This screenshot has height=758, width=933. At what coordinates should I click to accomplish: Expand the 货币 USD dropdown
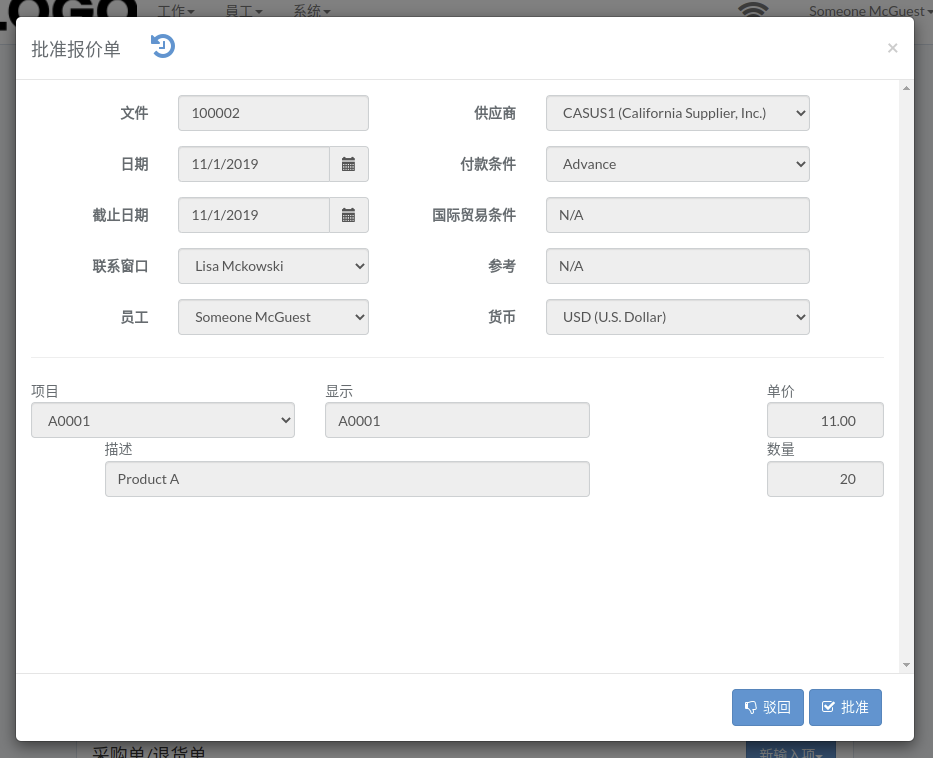tap(678, 317)
